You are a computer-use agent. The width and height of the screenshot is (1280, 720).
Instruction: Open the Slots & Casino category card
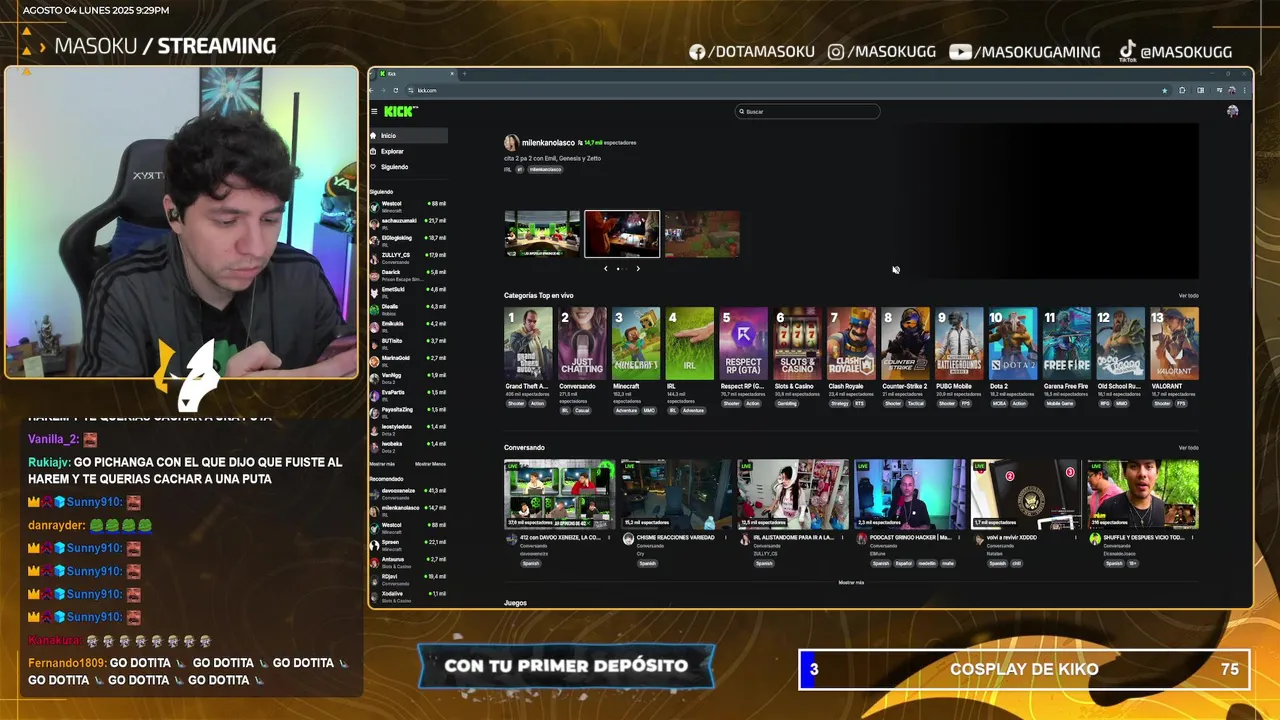(798, 344)
